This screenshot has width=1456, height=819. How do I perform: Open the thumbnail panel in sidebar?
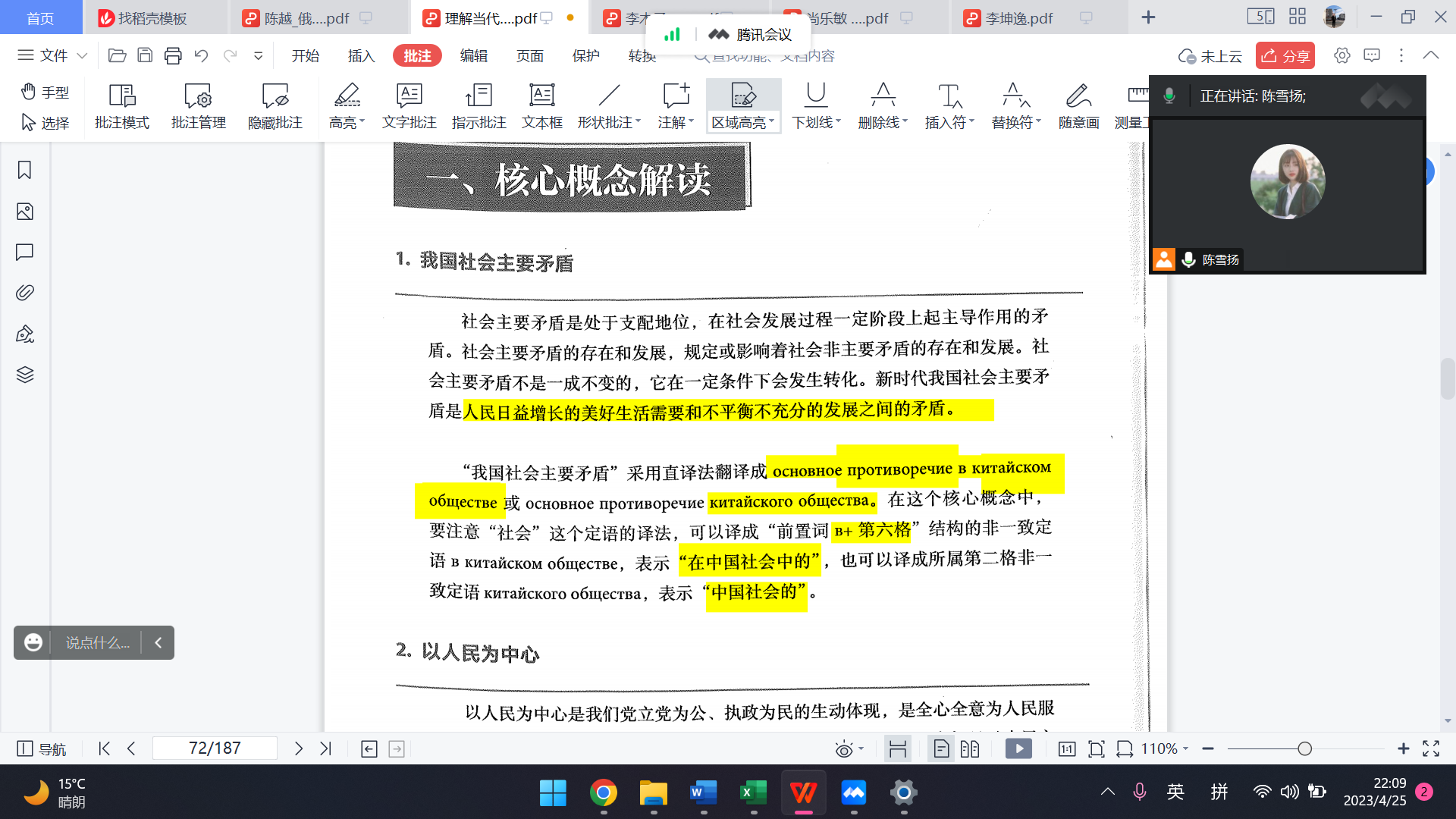24,212
